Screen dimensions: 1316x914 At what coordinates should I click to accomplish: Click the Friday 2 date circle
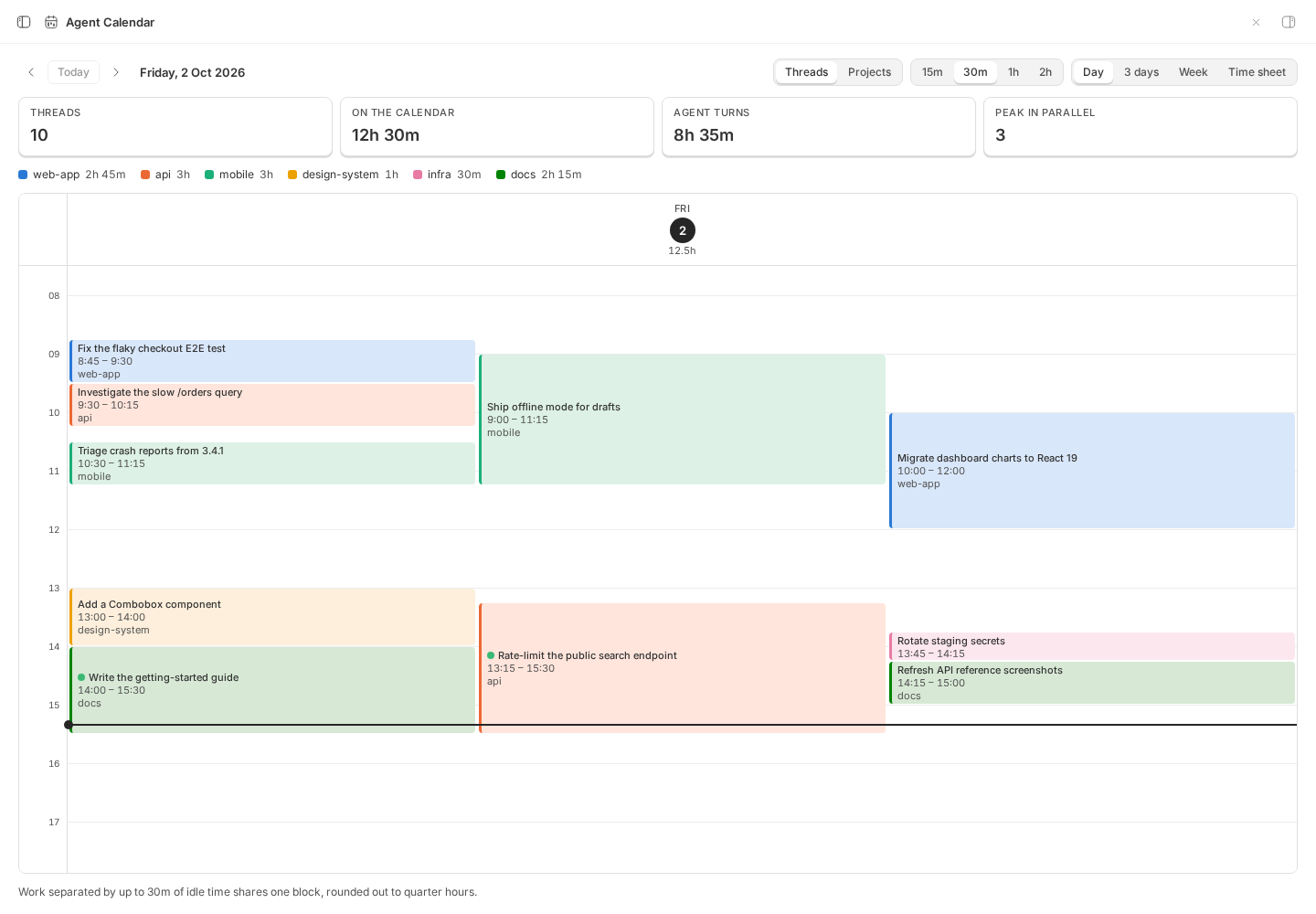click(x=682, y=230)
